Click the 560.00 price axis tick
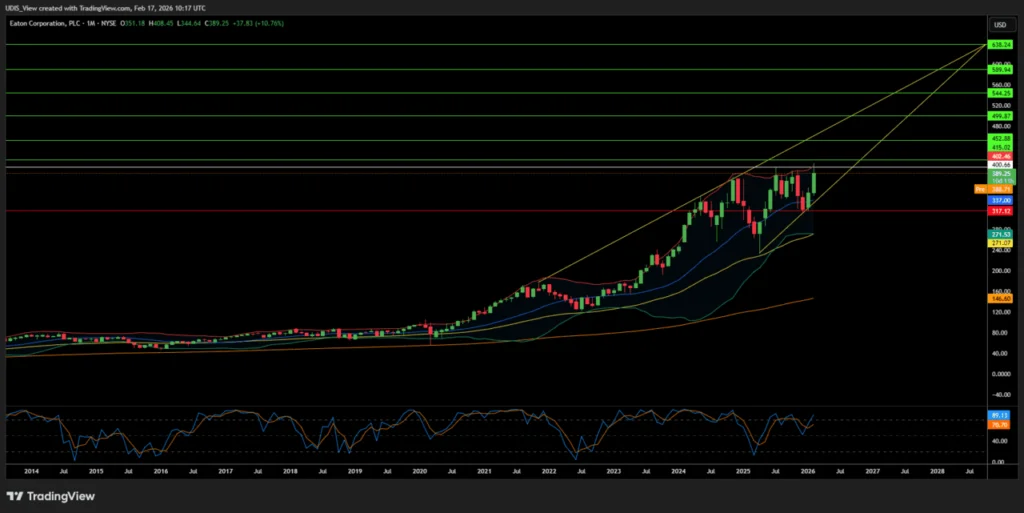The height and width of the screenshot is (513, 1024). click(1000, 85)
